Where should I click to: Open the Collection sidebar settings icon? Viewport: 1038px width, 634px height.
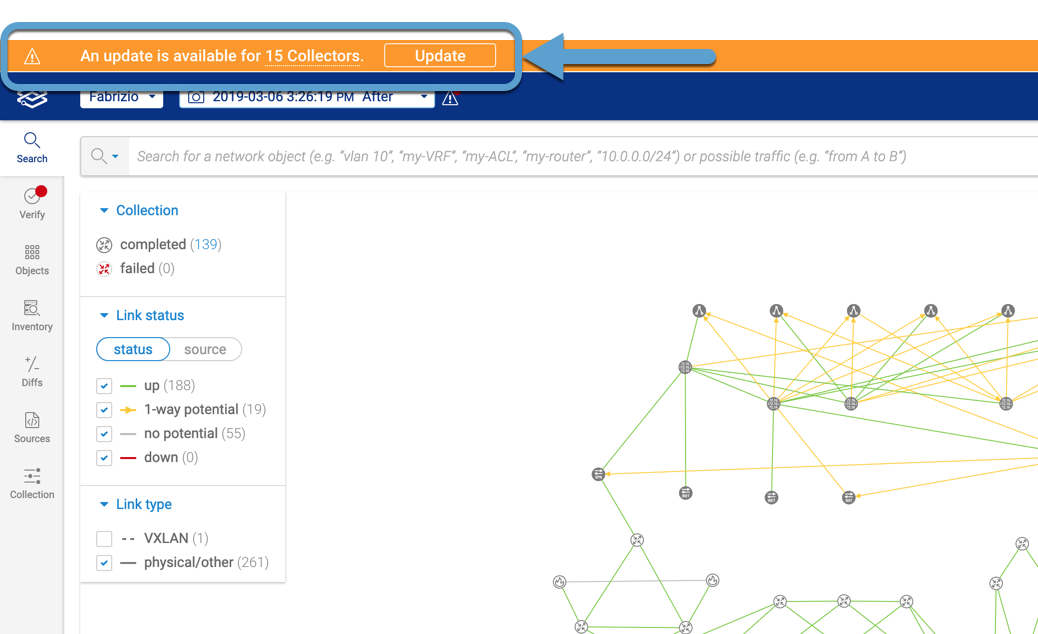[32, 483]
